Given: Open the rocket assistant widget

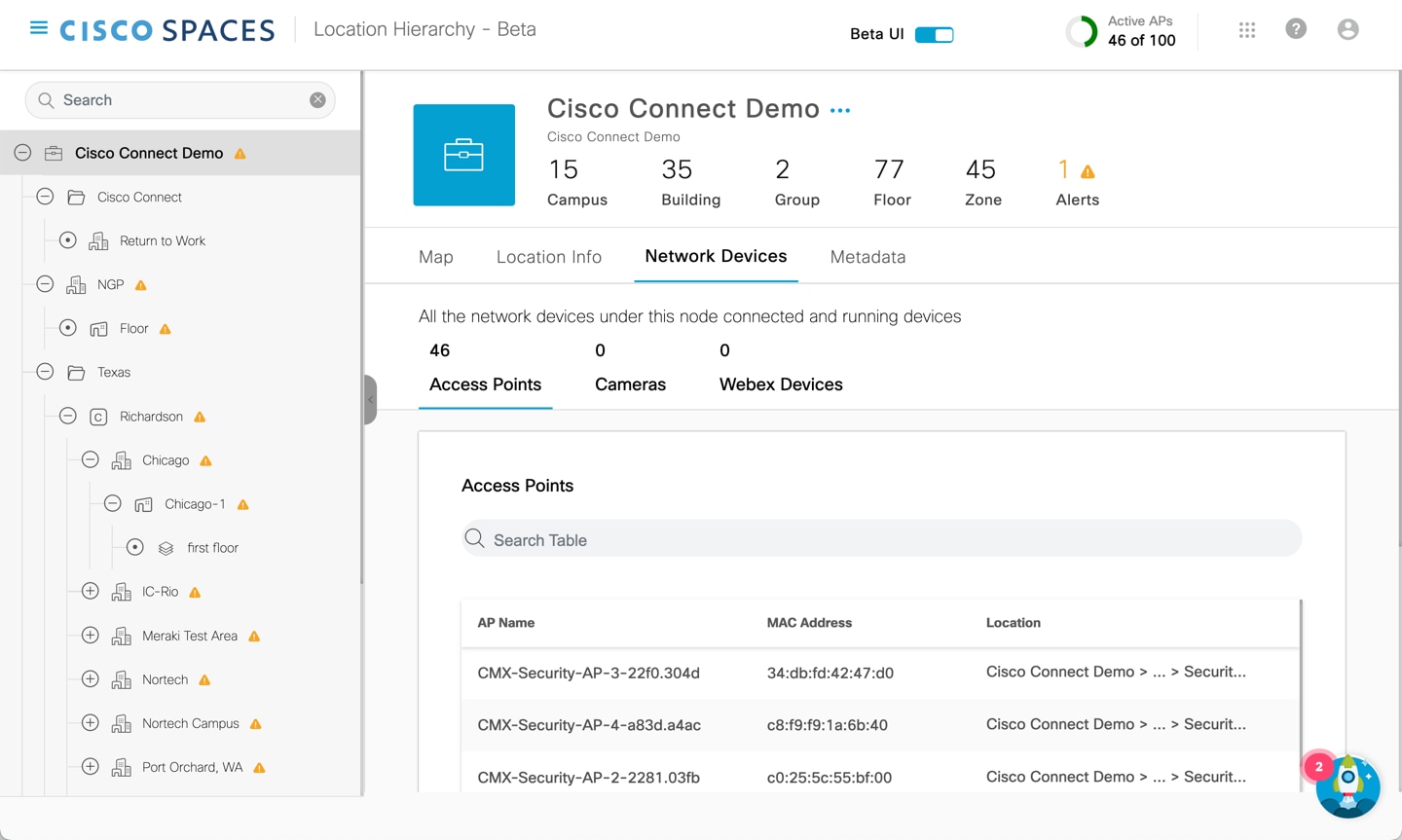Looking at the screenshot, I should pos(1347,785).
